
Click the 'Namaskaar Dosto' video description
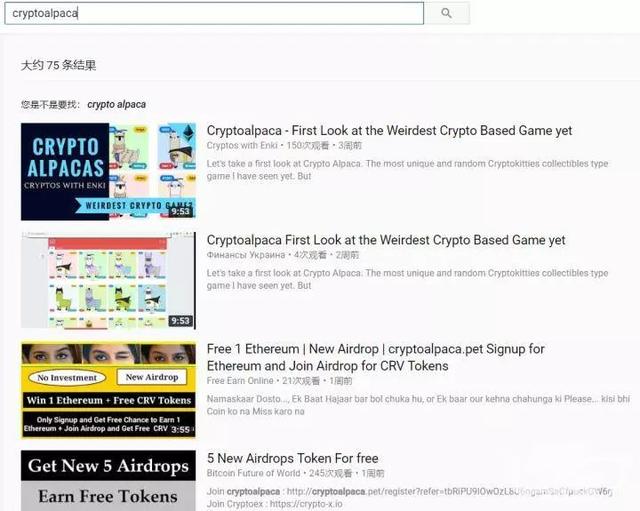pyautogui.click(x=418, y=405)
